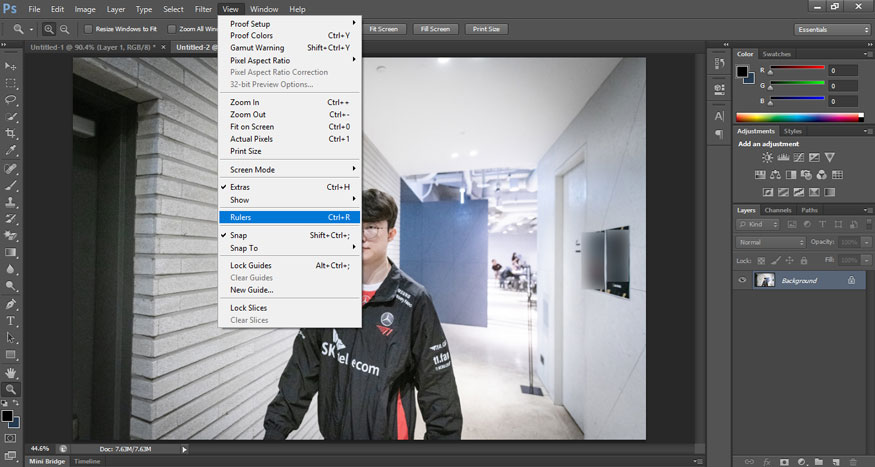Add a Brightness/Contrast adjustment
This screenshot has width=875, height=467.
tap(767, 158)
